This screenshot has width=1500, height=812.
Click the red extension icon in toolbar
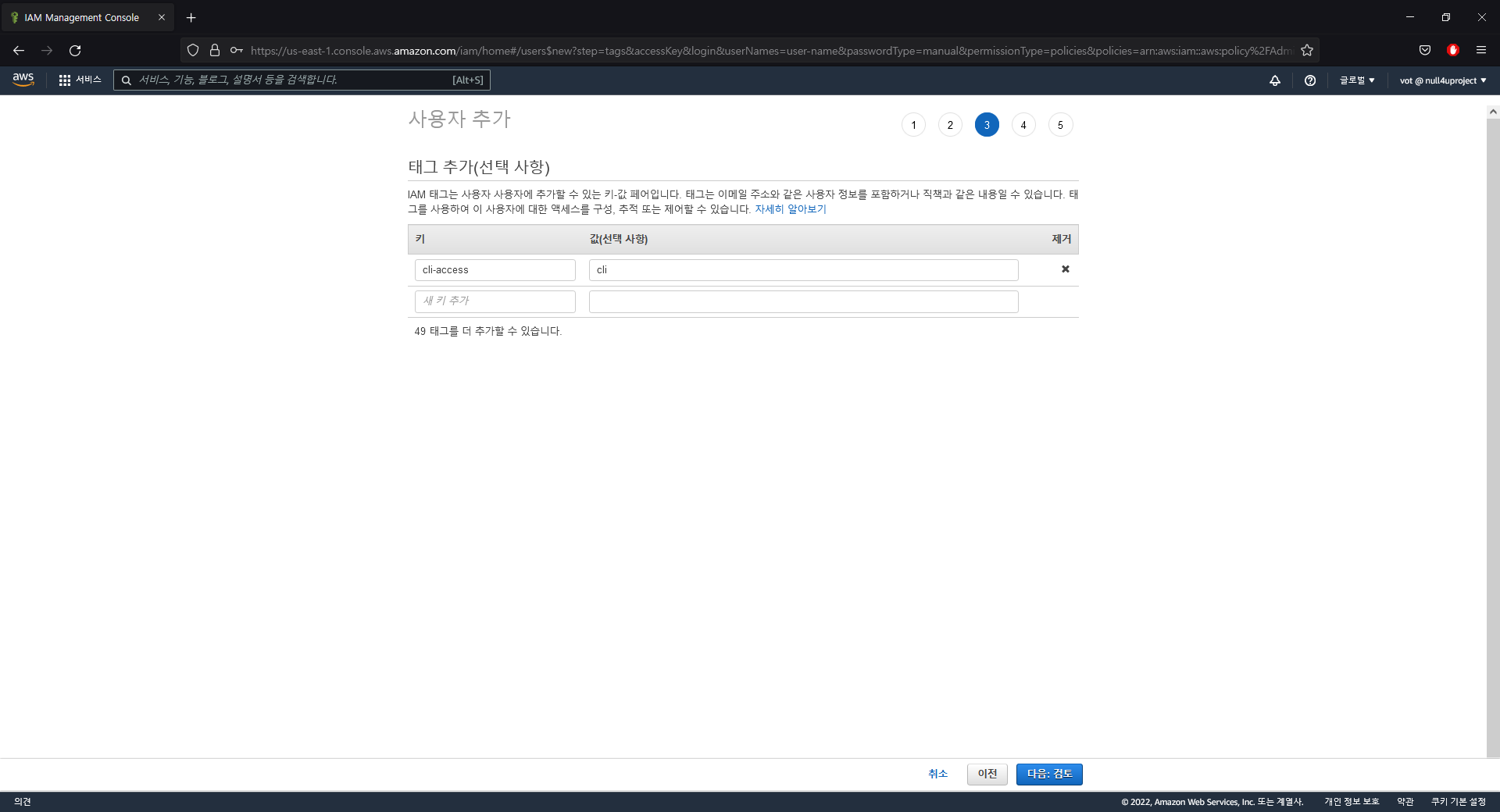(x=1453, y=51)
